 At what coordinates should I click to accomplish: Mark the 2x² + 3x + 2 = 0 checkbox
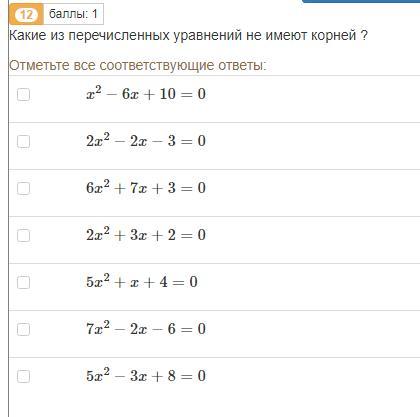click(x=23, y=236)
